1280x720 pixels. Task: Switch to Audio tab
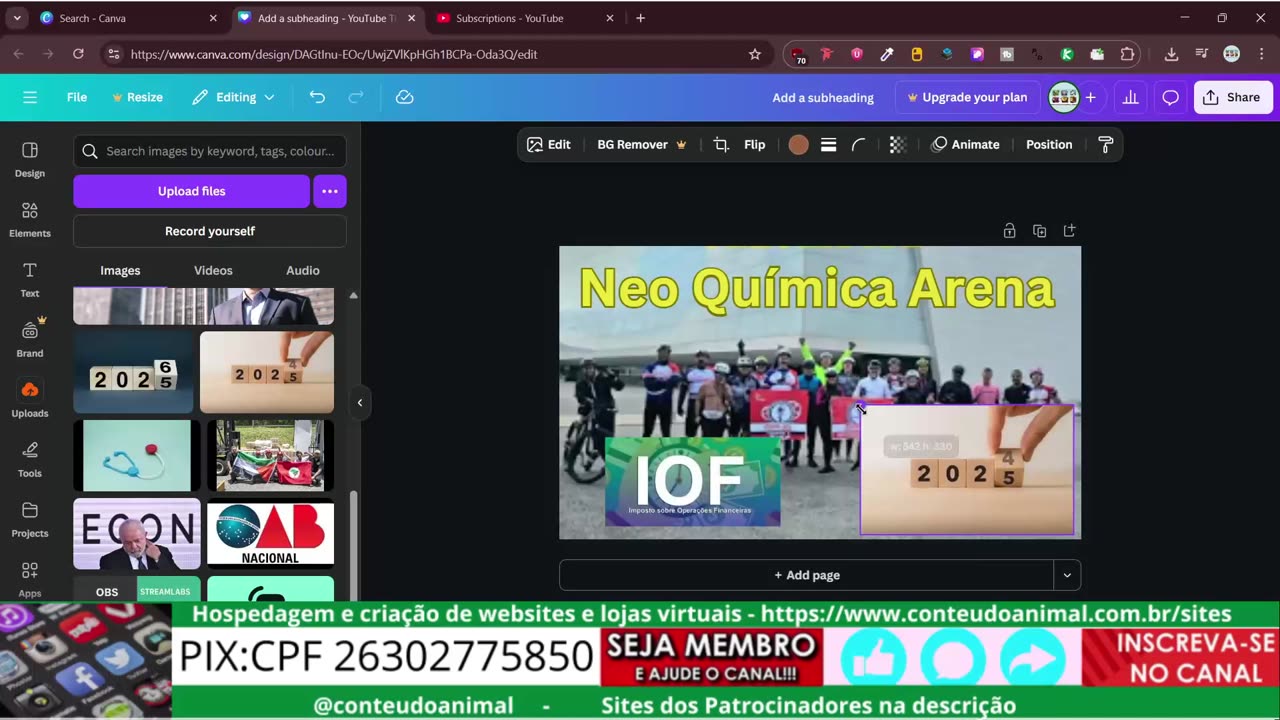point(303,270)
